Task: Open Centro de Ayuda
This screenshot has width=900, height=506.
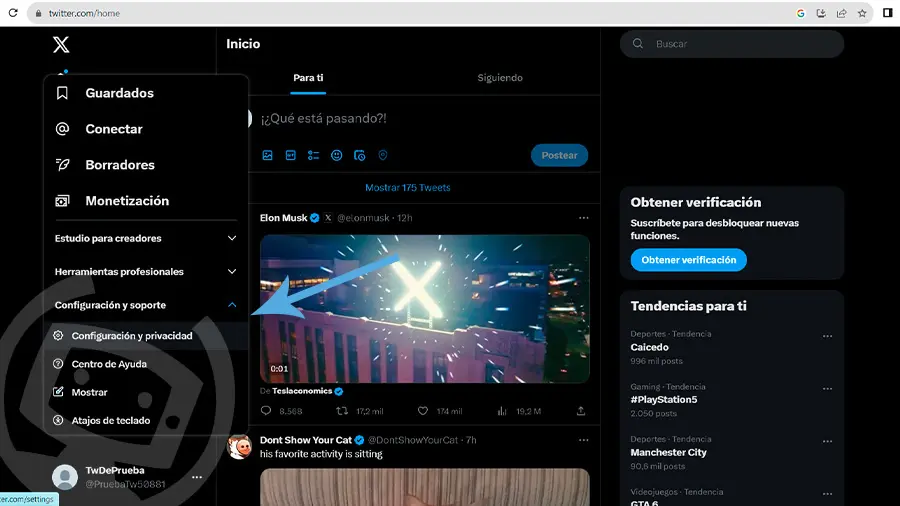Action: coord(146,364)
